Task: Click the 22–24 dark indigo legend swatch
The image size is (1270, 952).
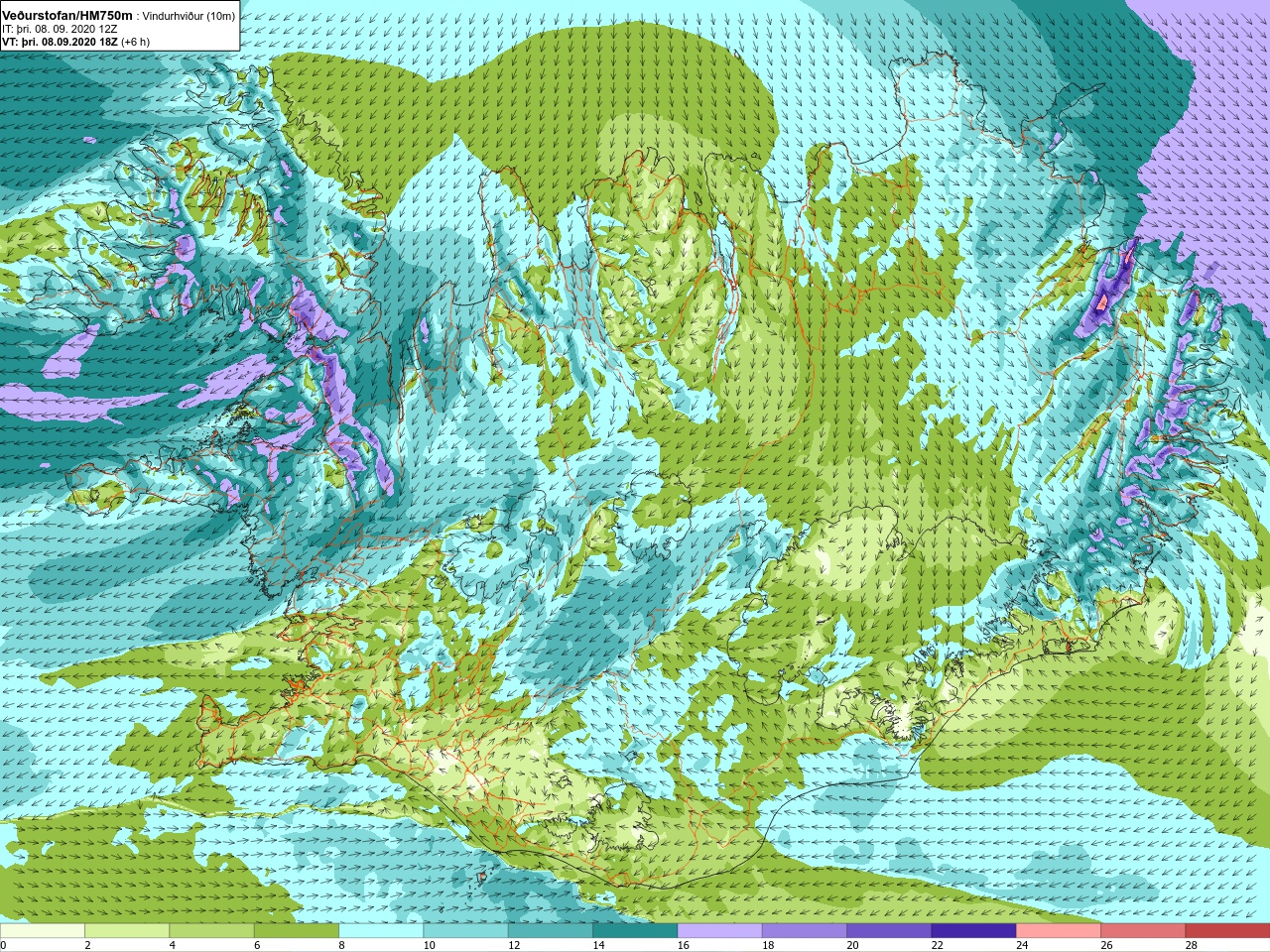Action: [973, 930]
